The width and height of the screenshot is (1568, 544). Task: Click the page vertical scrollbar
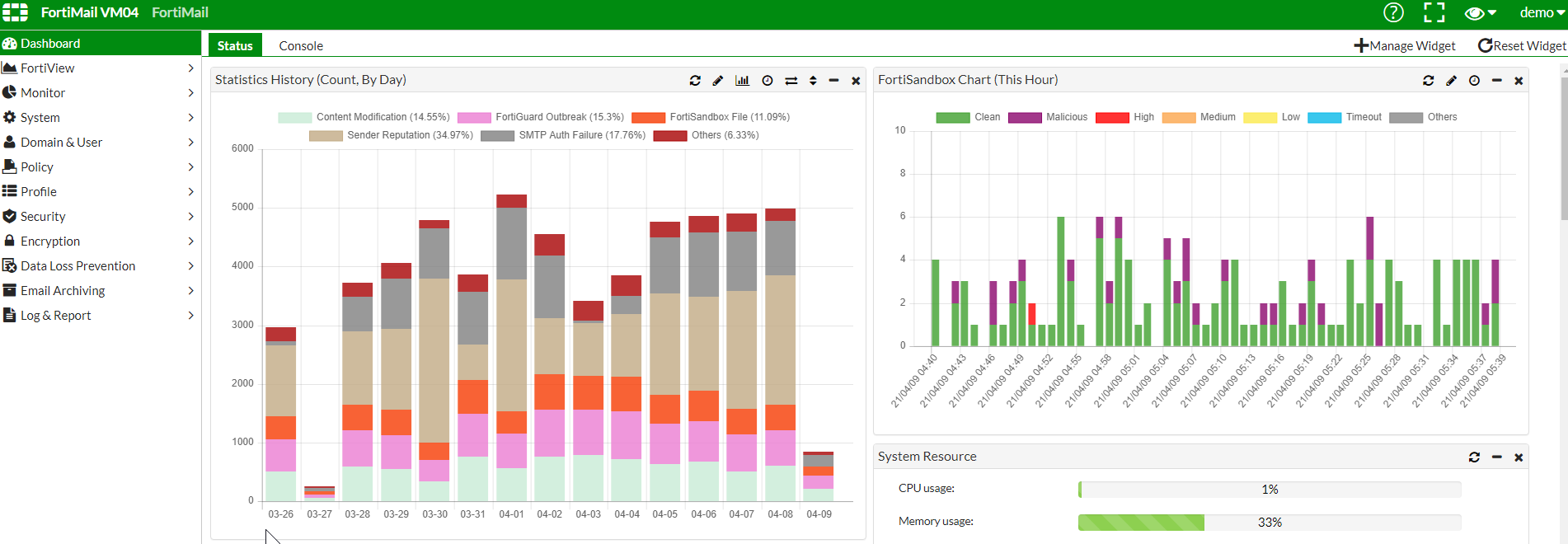pos(1564,148)
